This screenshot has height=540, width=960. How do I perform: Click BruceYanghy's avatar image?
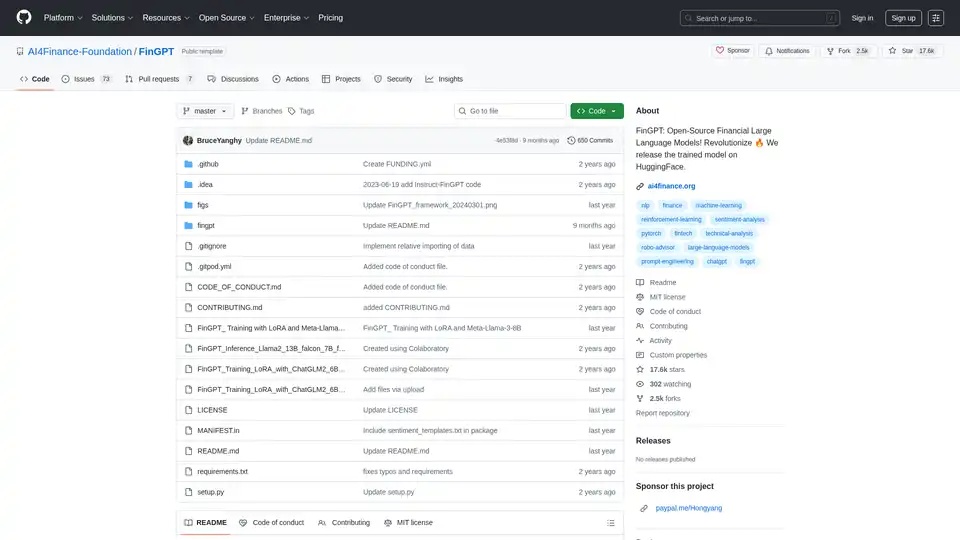(x=188, y=141)
